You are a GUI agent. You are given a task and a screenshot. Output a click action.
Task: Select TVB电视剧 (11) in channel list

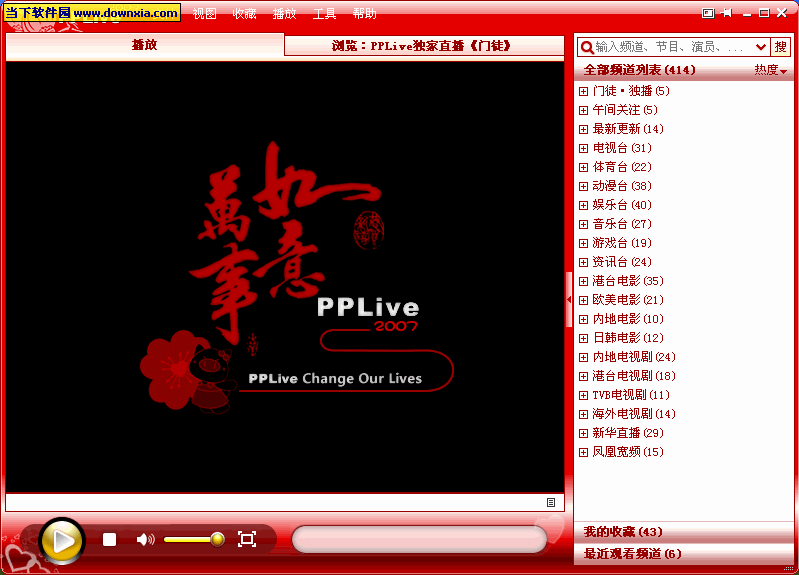click(x=631, y=395)
